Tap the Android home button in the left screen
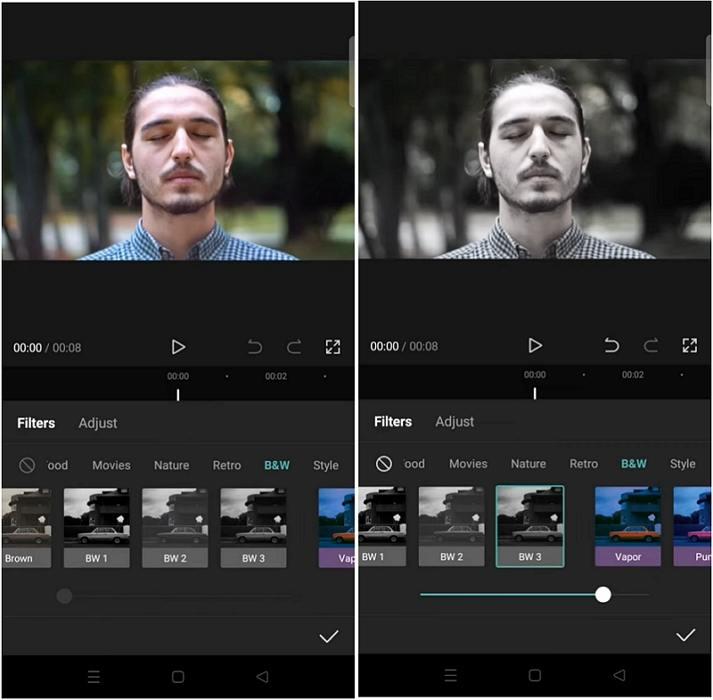Viewport: 713px width, 700px height. pos(178,676)
